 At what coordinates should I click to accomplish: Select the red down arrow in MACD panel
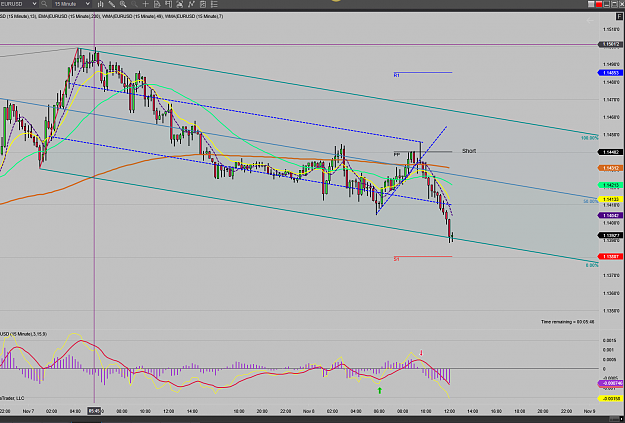click(421, 353)
